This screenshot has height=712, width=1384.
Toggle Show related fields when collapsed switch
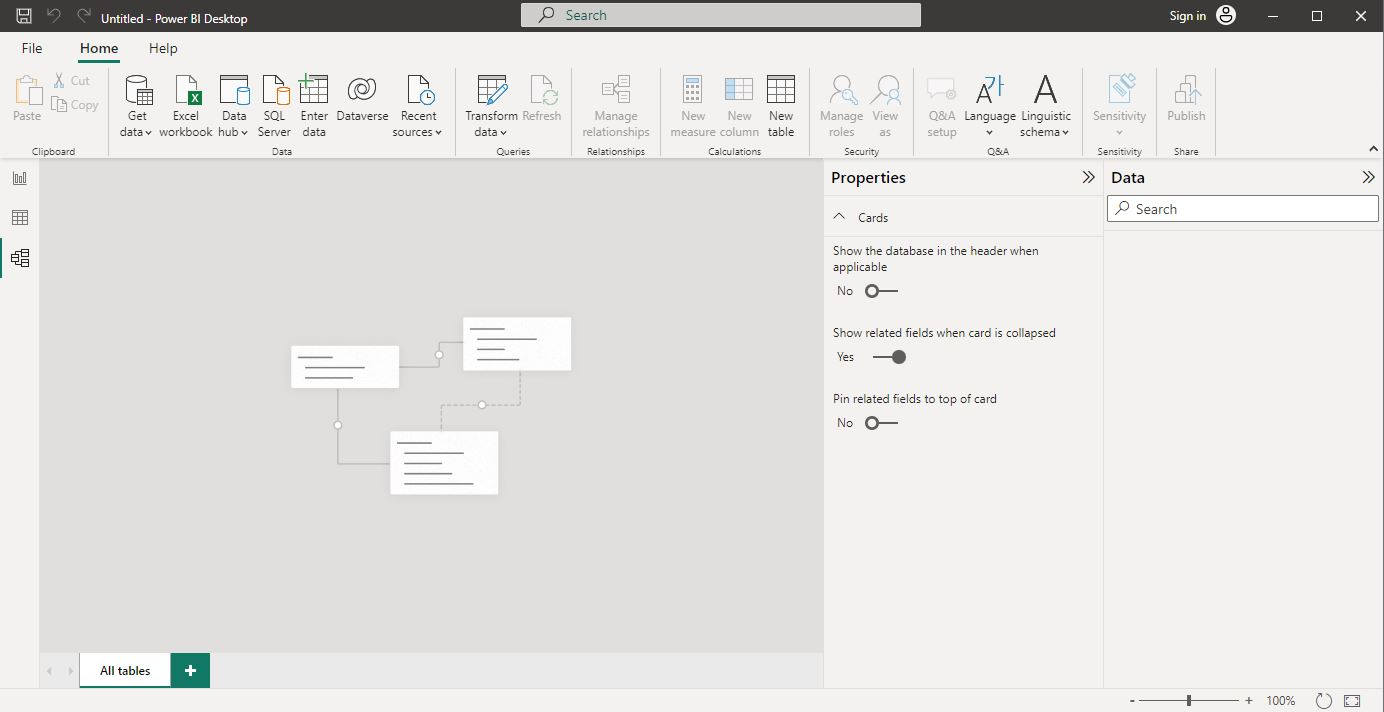[x=889, y=357]
